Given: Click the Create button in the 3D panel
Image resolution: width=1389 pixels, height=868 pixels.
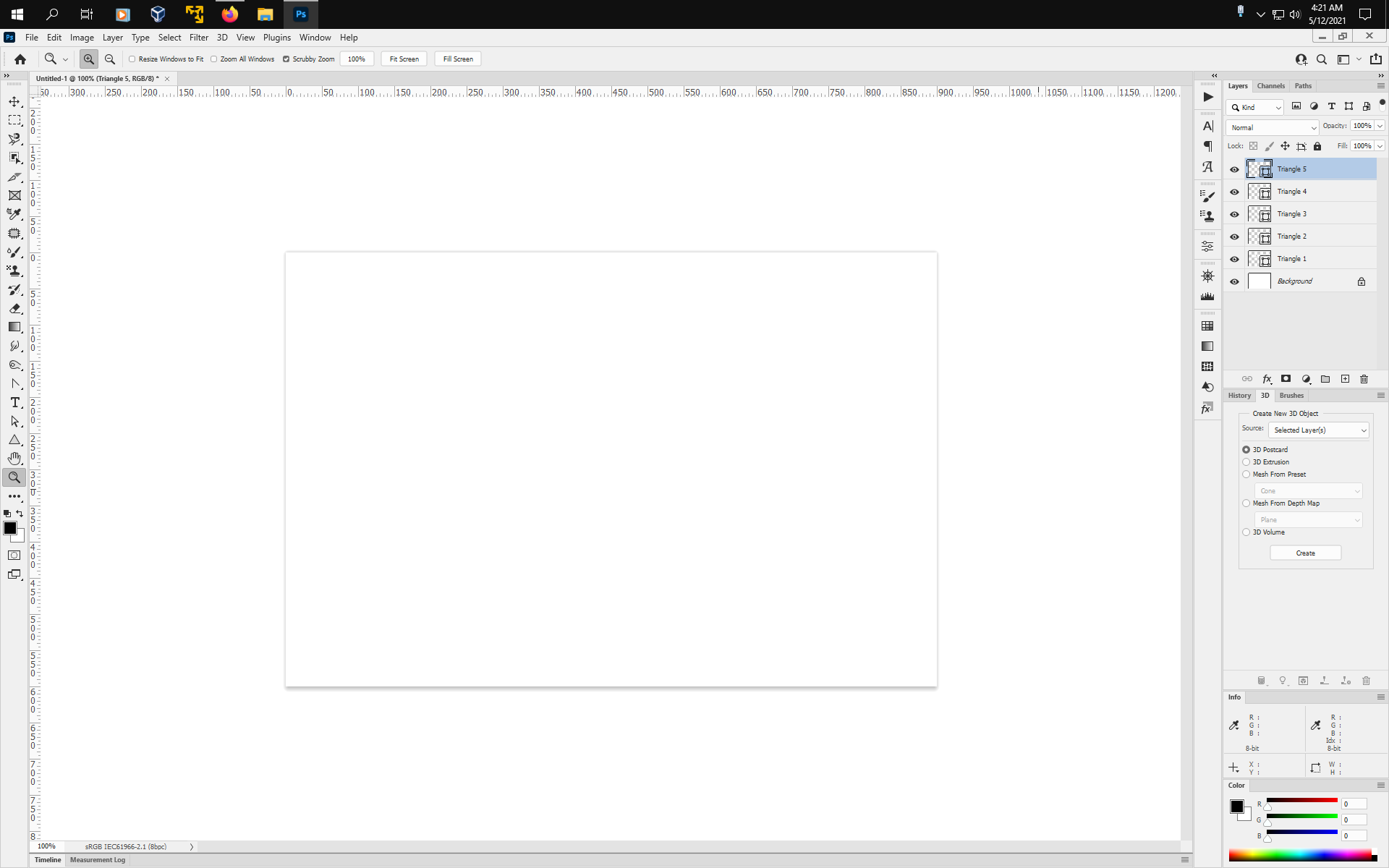Looking at the screenshot, I should [1305, 552].
